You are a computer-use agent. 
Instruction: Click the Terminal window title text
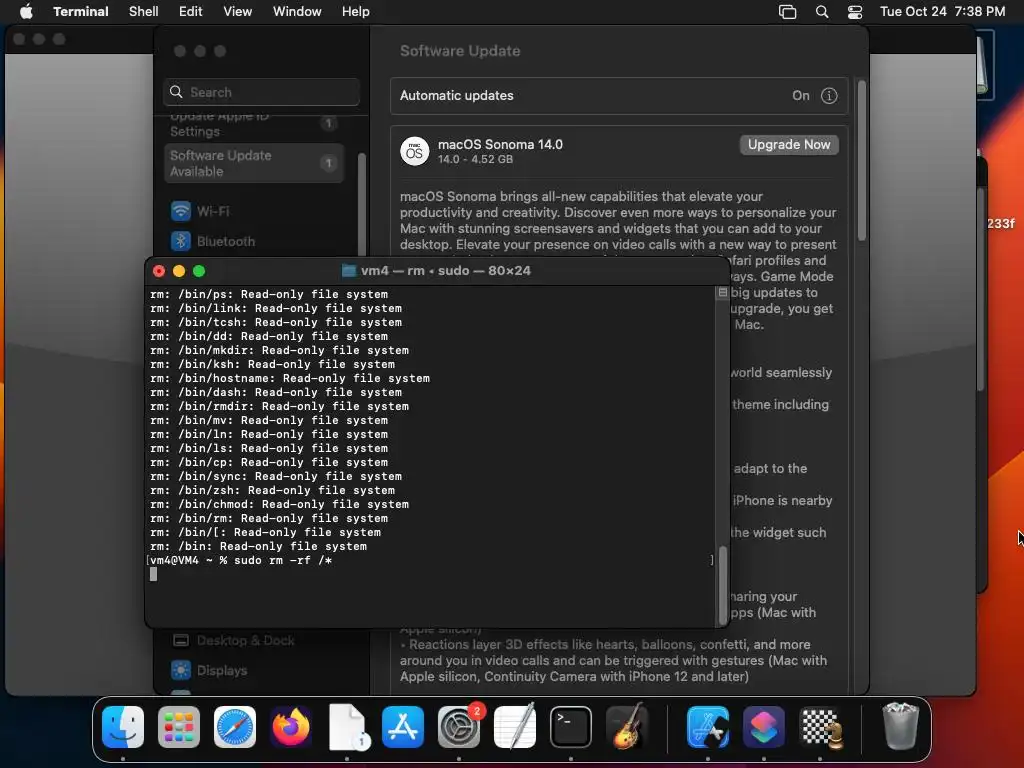tap(445, 270)
